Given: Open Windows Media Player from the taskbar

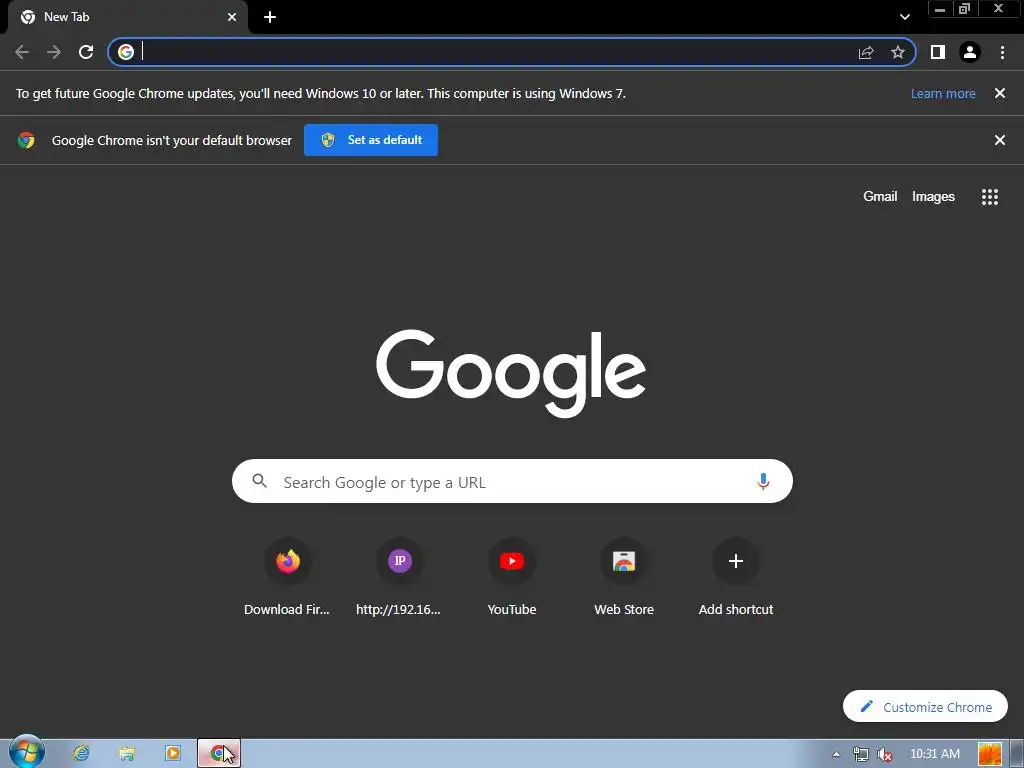Looking at the screenshot, I should pos(173,753).
